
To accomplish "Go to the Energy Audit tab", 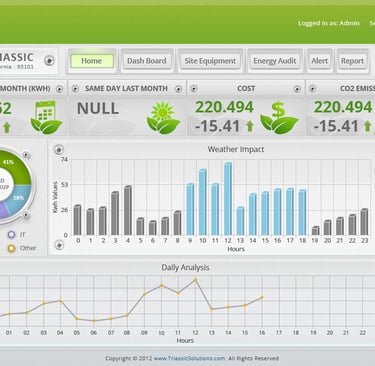I will pyautogui.click(x=275, y=61).
